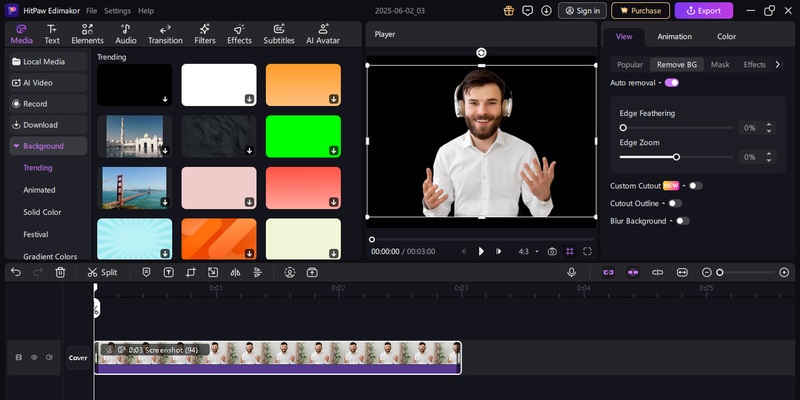Open the Audio panel

pos(126,34)
